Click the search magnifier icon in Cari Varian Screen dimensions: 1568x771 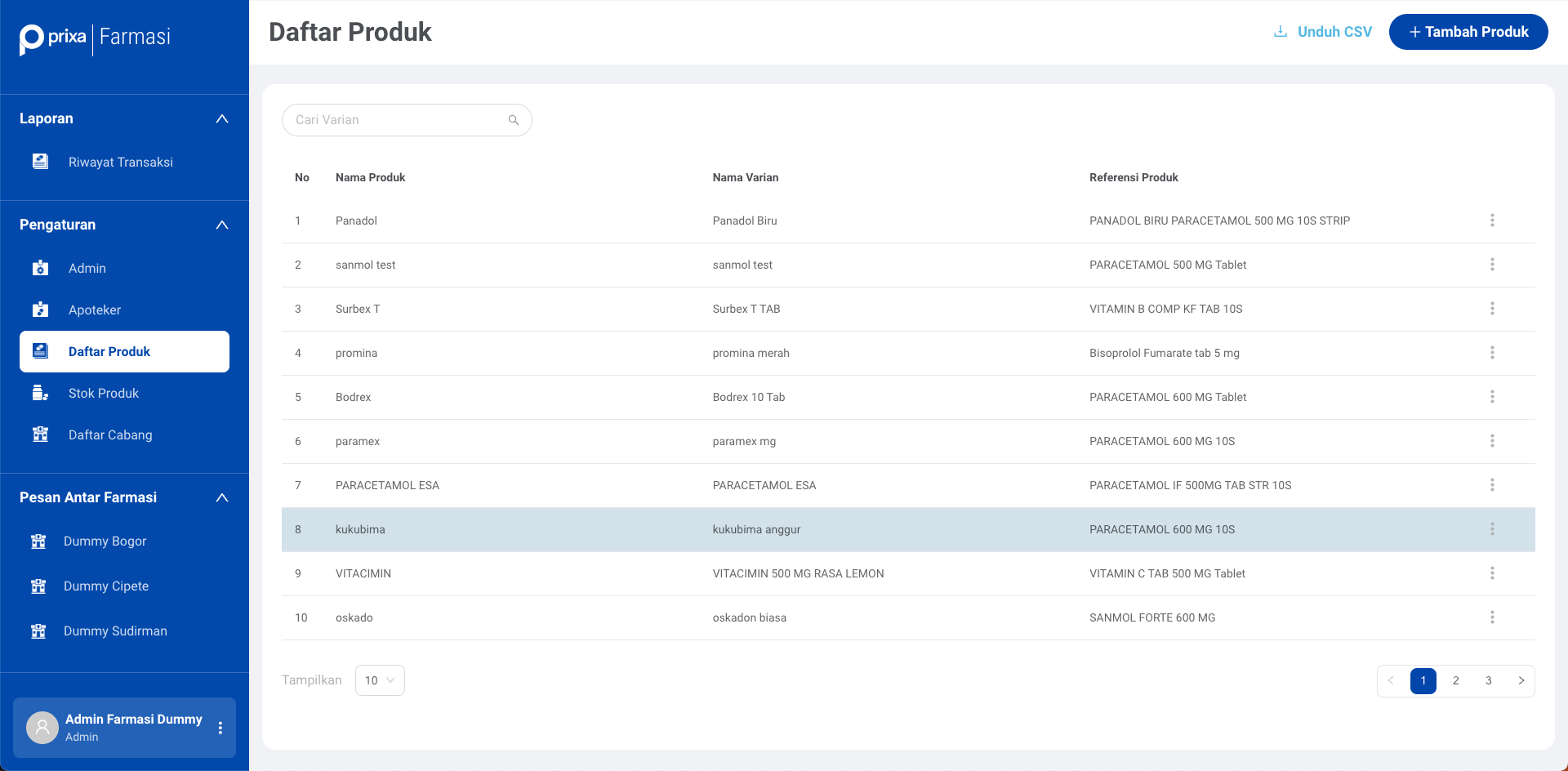tap(513, 120)
